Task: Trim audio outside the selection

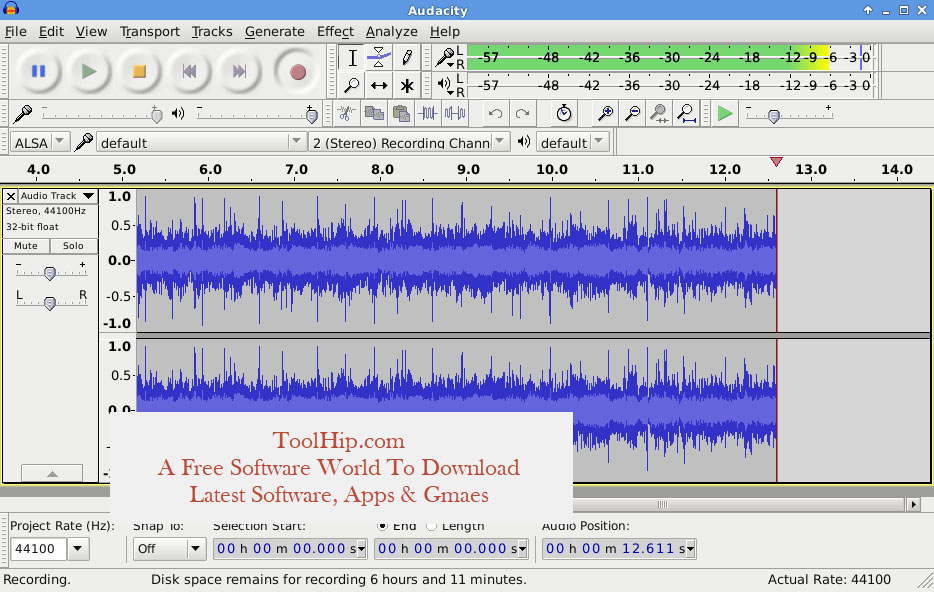Action: (x=428, y=113)
